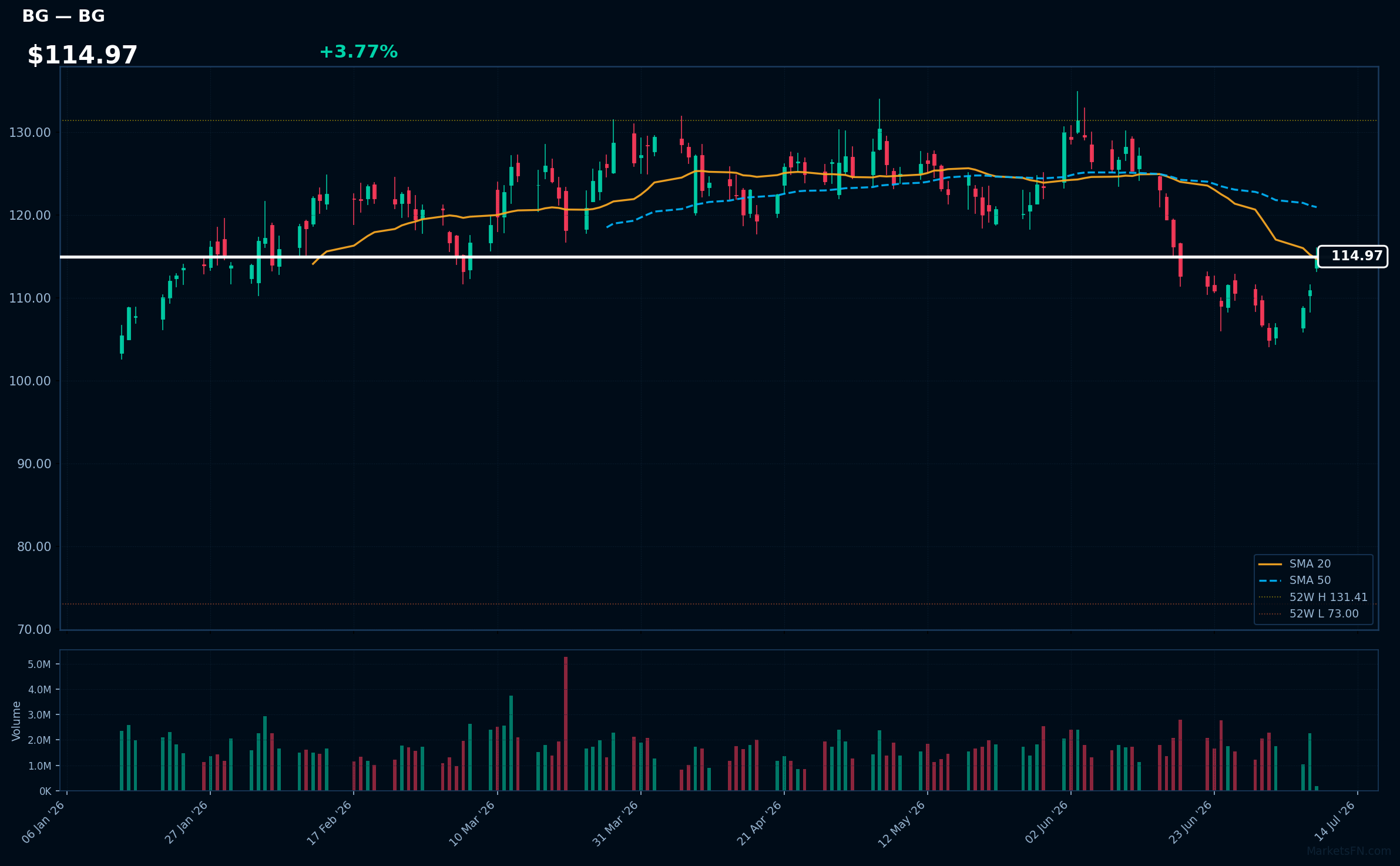Click the 02 Jun '26 date label
Viewport: 1400px width, 866px height.
pyautogui.click(x=1046, y=823)
